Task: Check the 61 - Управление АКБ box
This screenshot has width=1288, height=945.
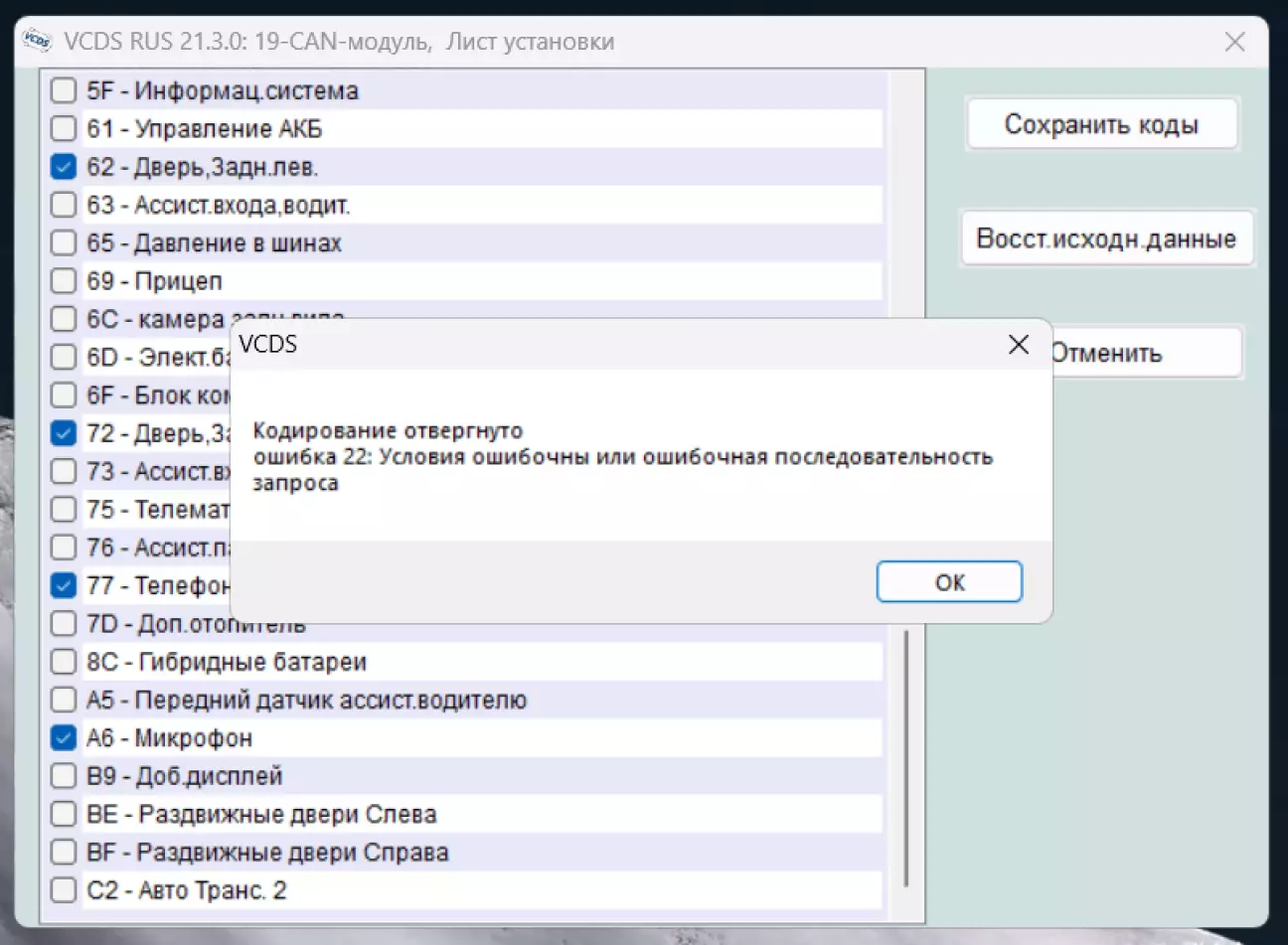Action: pos(64,128)
